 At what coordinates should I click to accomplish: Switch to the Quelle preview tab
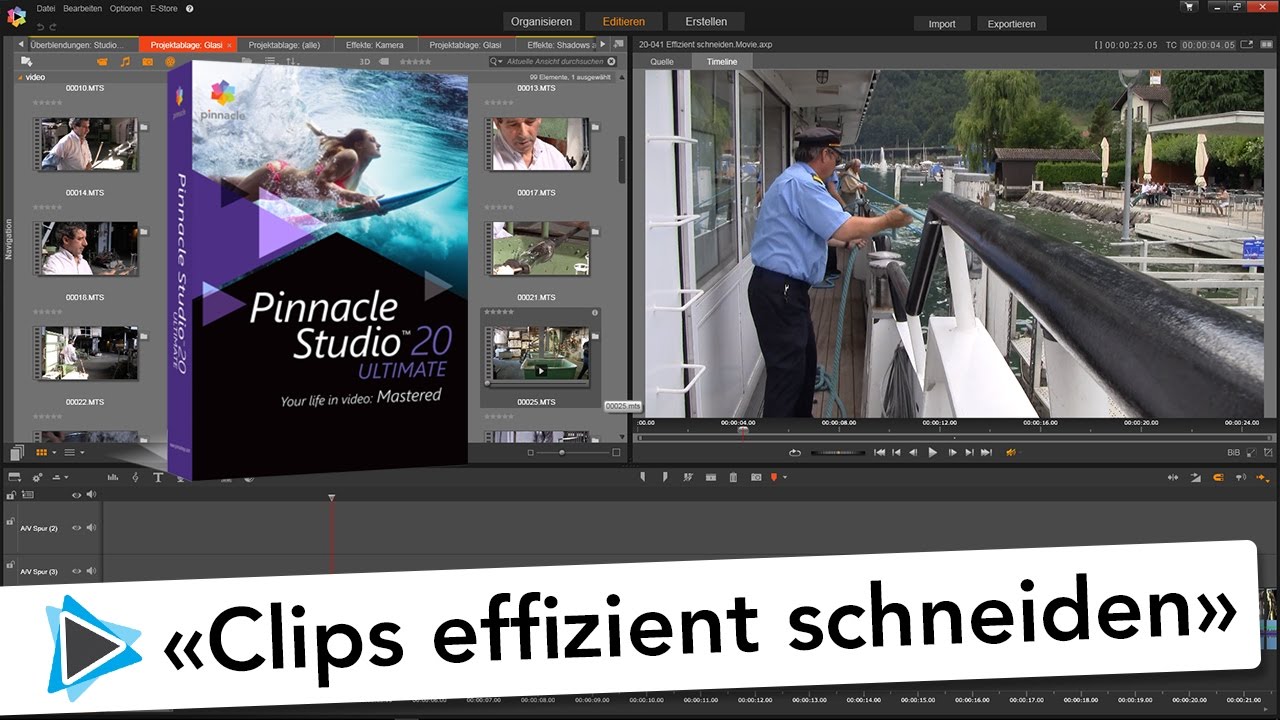tap(662, 62)
